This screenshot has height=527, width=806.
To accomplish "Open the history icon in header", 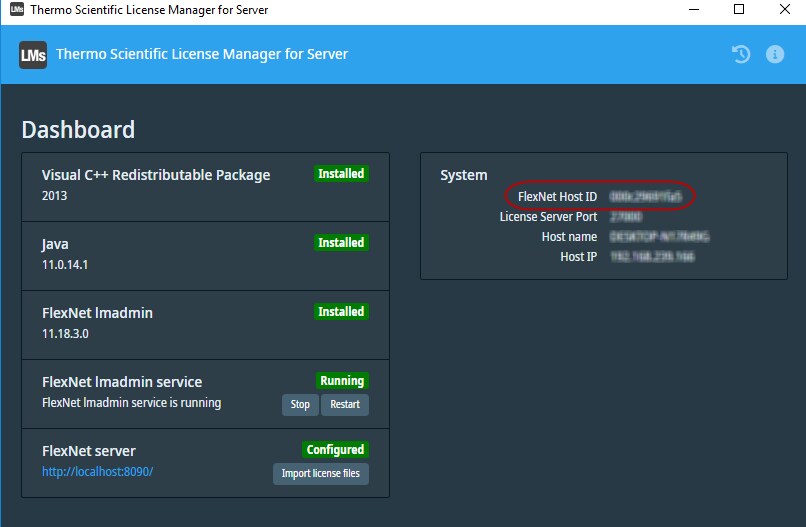I will point(741,54).
